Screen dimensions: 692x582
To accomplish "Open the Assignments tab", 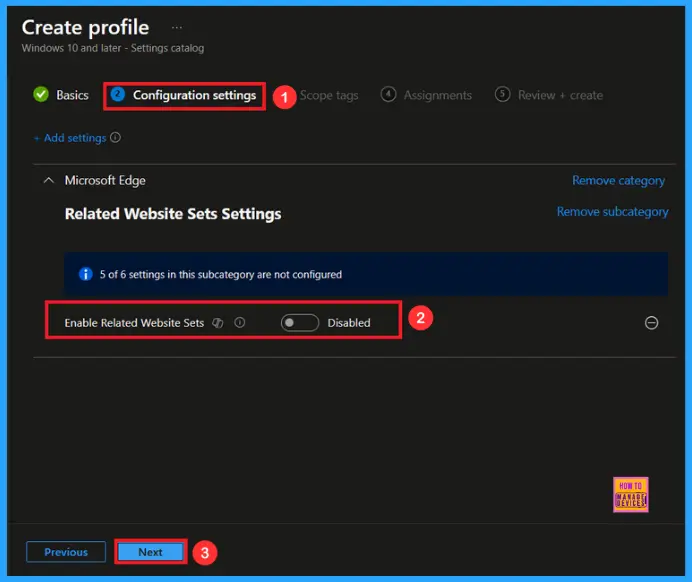I will [437, 95].
